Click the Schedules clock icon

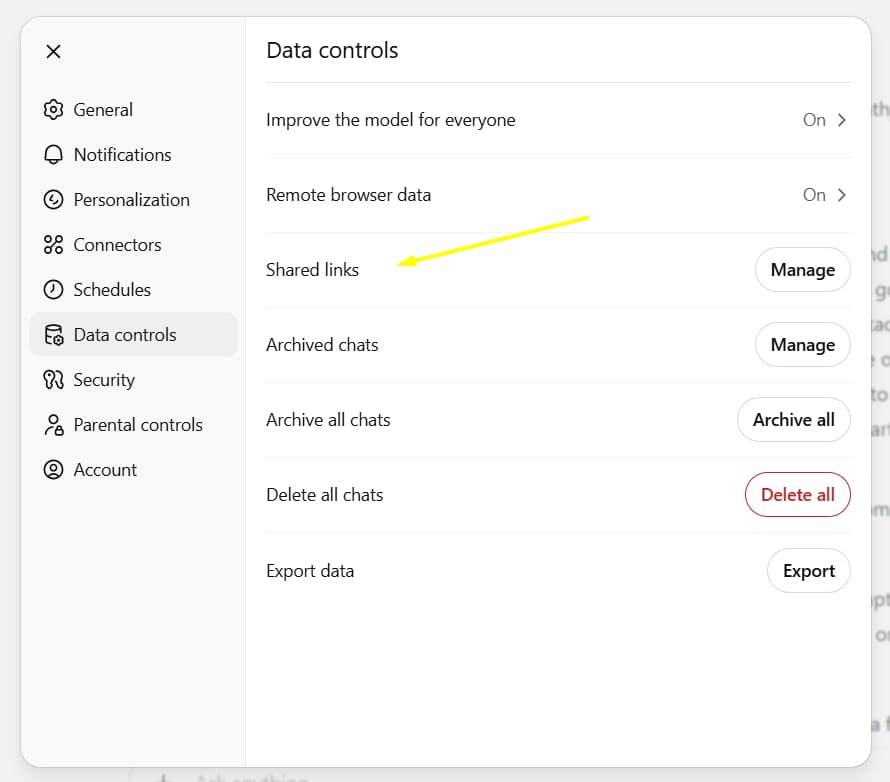pos(53,290)
